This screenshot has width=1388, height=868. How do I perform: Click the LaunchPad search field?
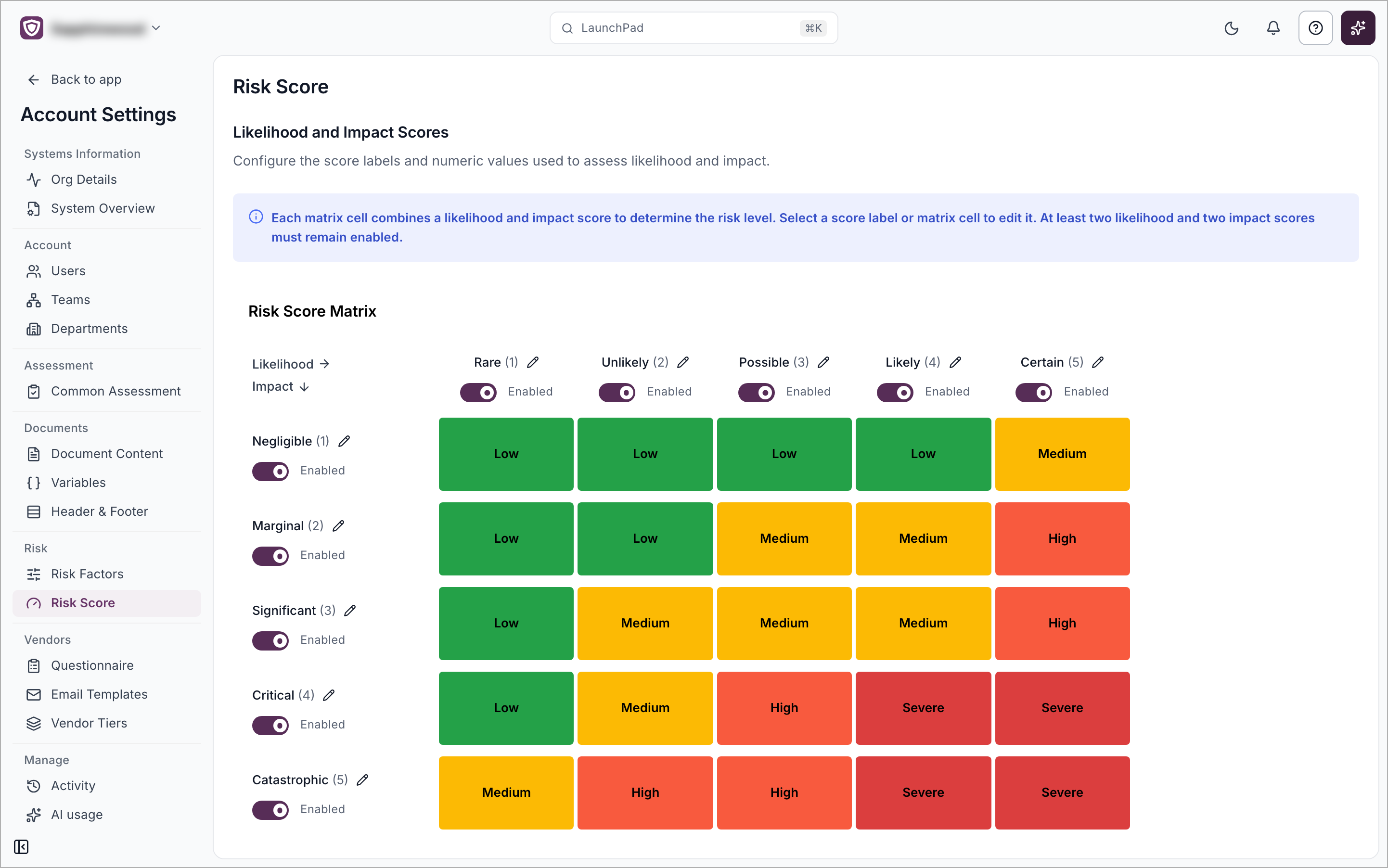coord(694,28)
